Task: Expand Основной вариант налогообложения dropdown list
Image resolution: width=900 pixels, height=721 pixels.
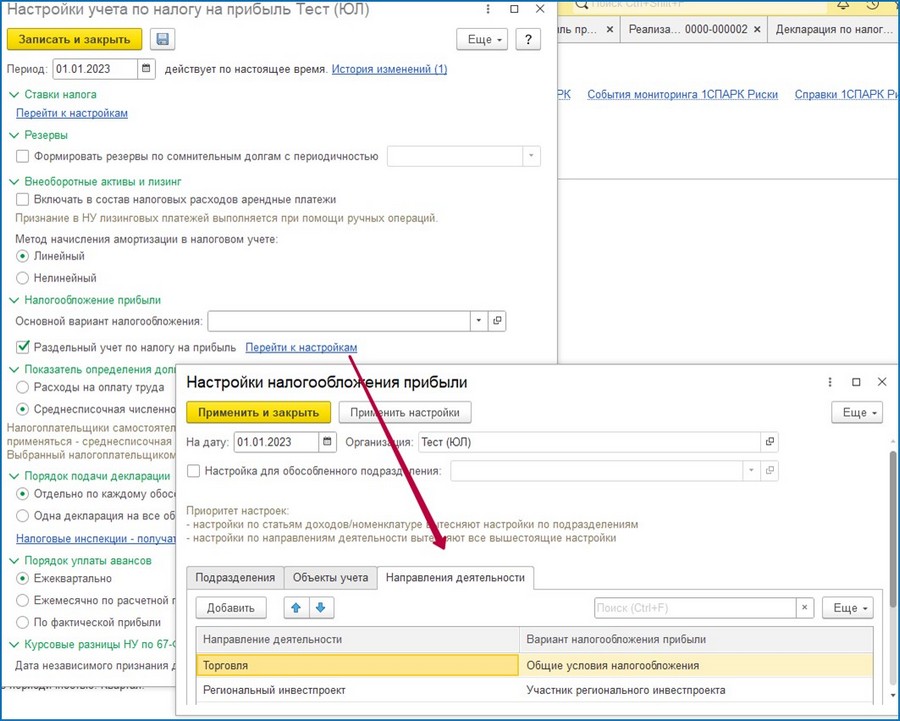Action: 479,321
